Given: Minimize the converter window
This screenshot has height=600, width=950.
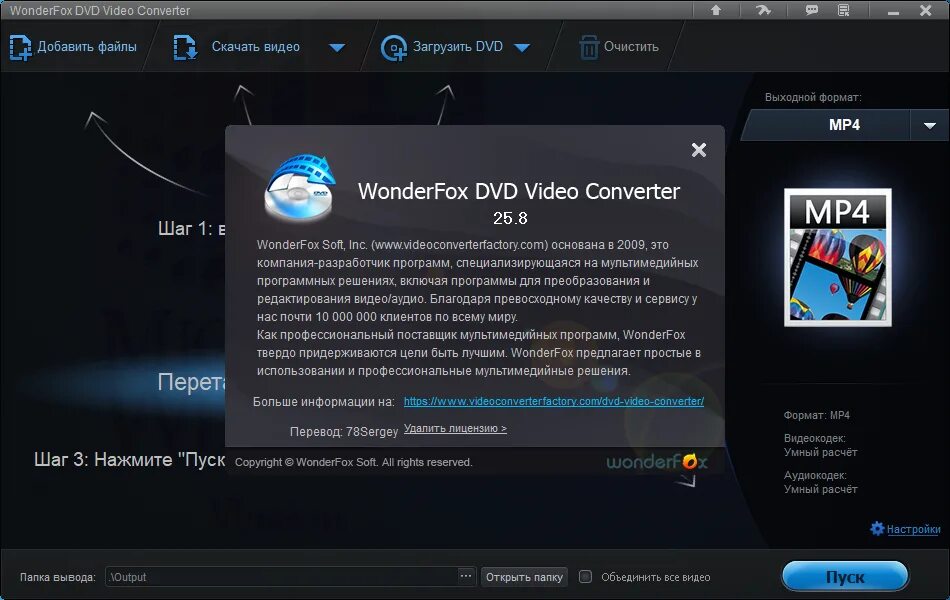Looking at the screenshot, I should pyautogui.click(x=894, y=12).
